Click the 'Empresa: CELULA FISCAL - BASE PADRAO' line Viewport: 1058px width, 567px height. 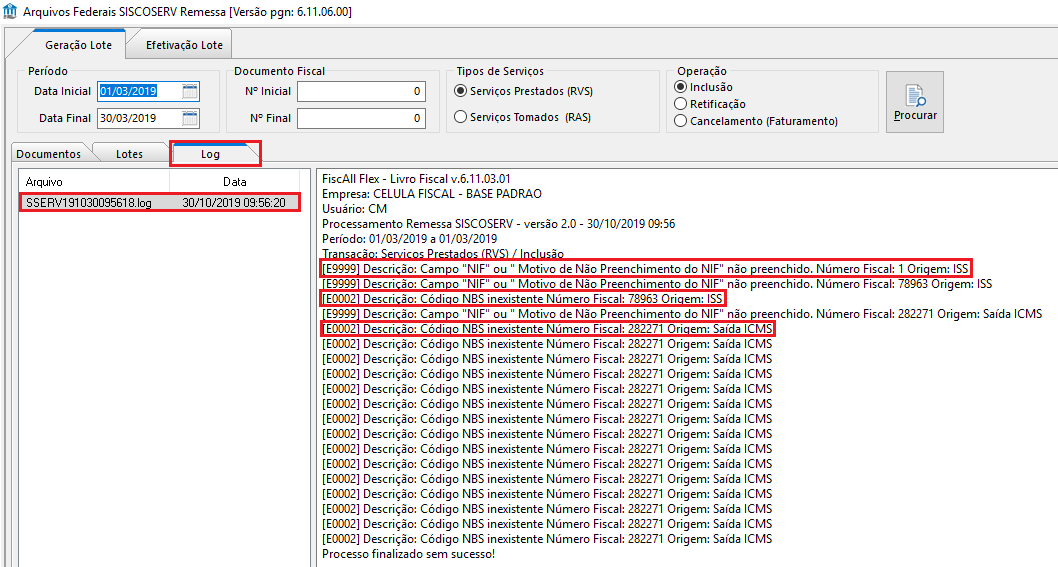(x=432, y=194)
